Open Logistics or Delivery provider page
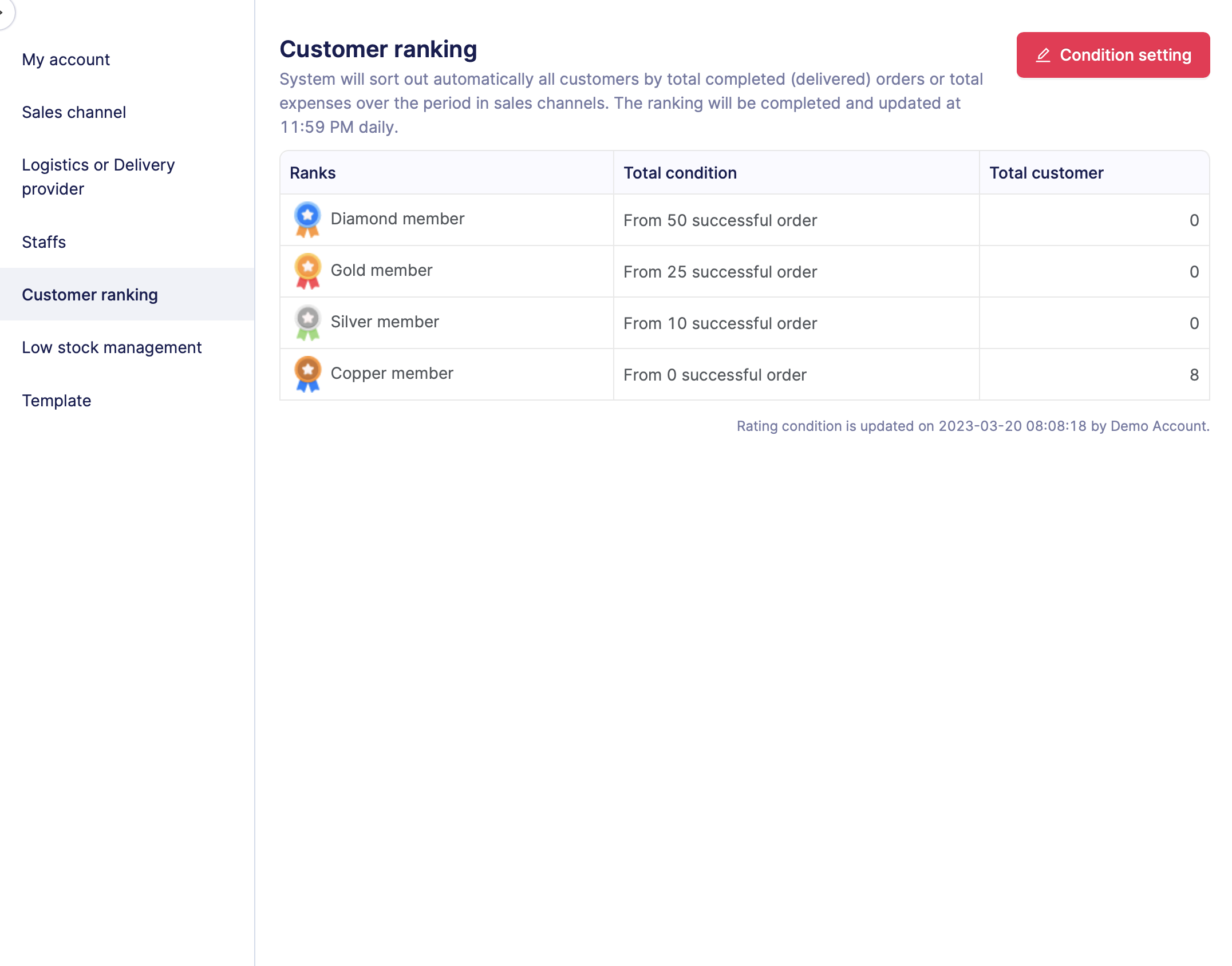 click(x=98, y=177)
